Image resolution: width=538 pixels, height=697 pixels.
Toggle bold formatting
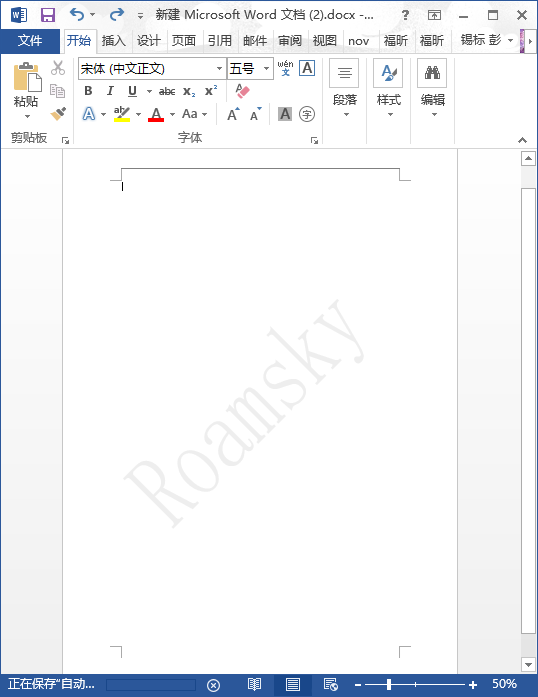88,91
